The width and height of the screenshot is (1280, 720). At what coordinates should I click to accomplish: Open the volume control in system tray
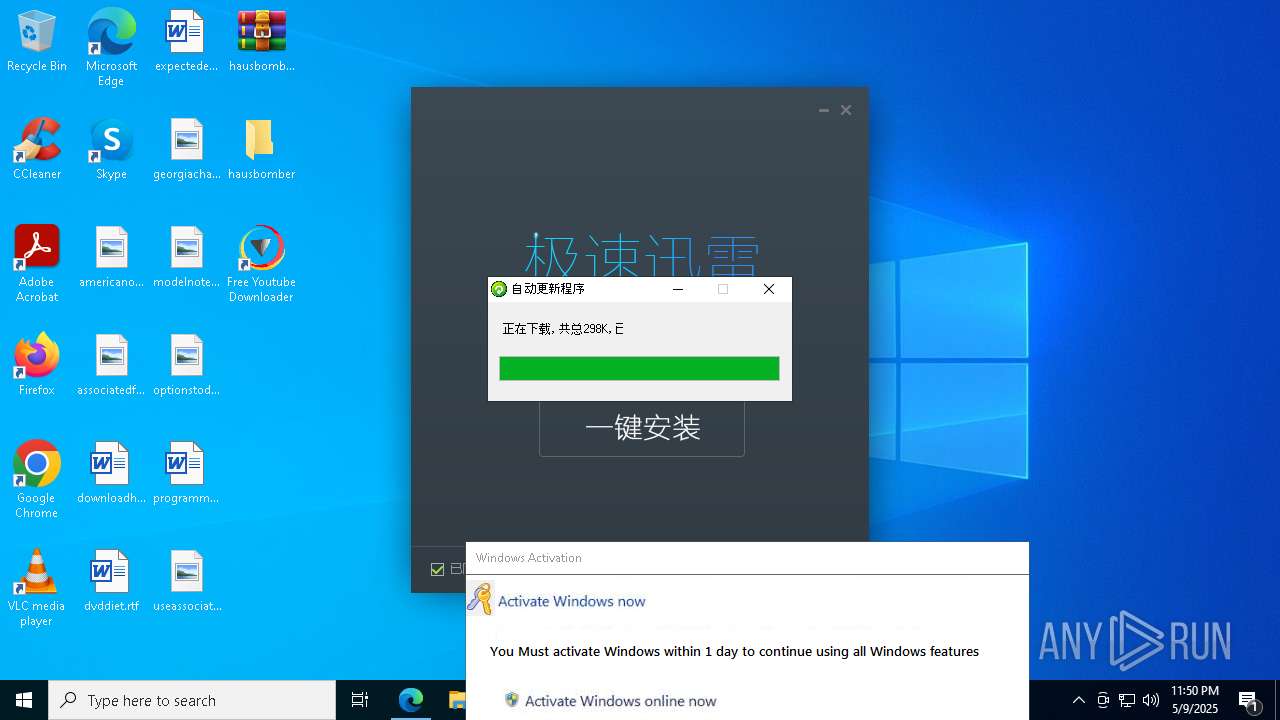tap(1151, 700)
